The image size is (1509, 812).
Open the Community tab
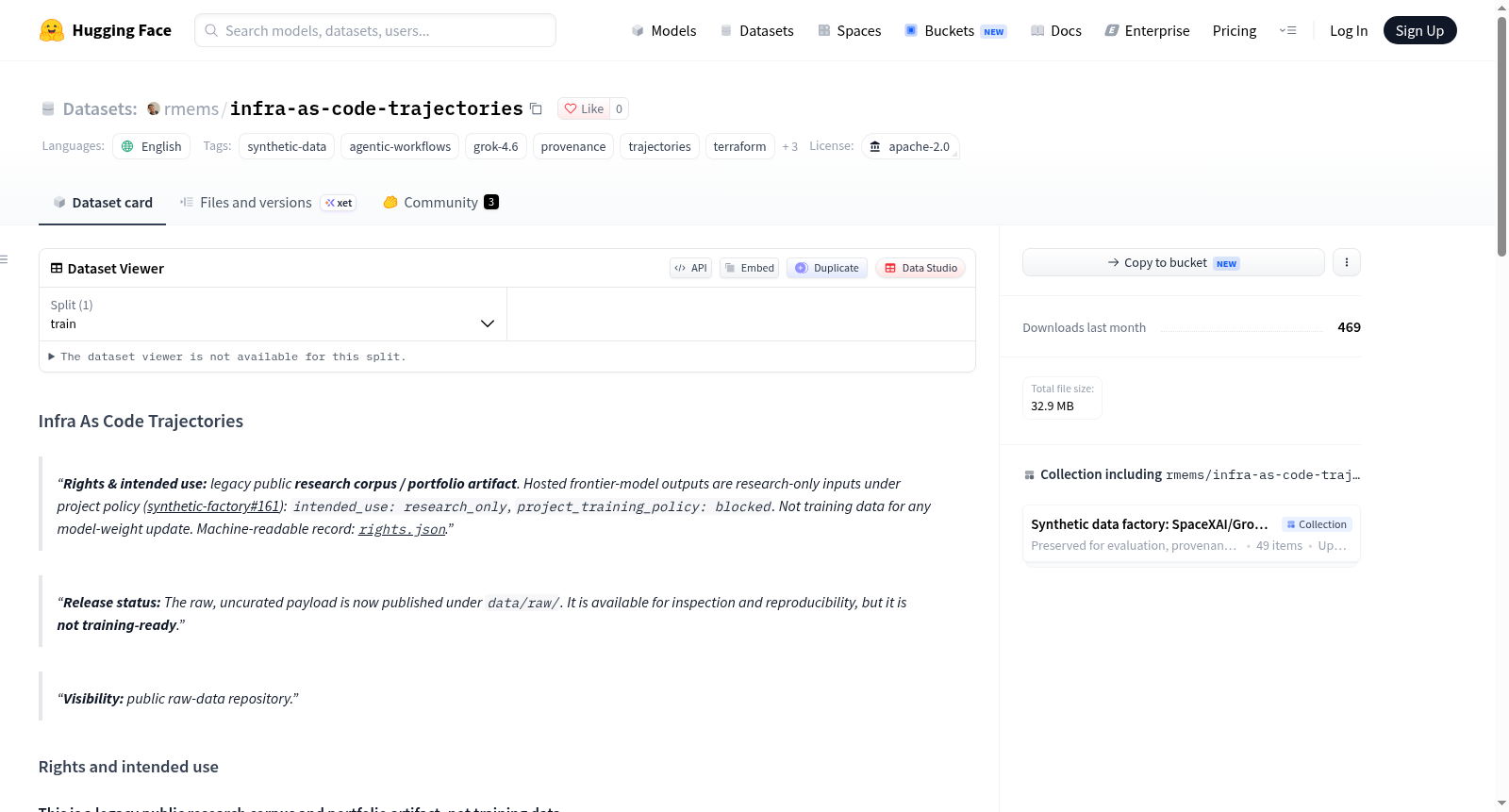point(440,203)
